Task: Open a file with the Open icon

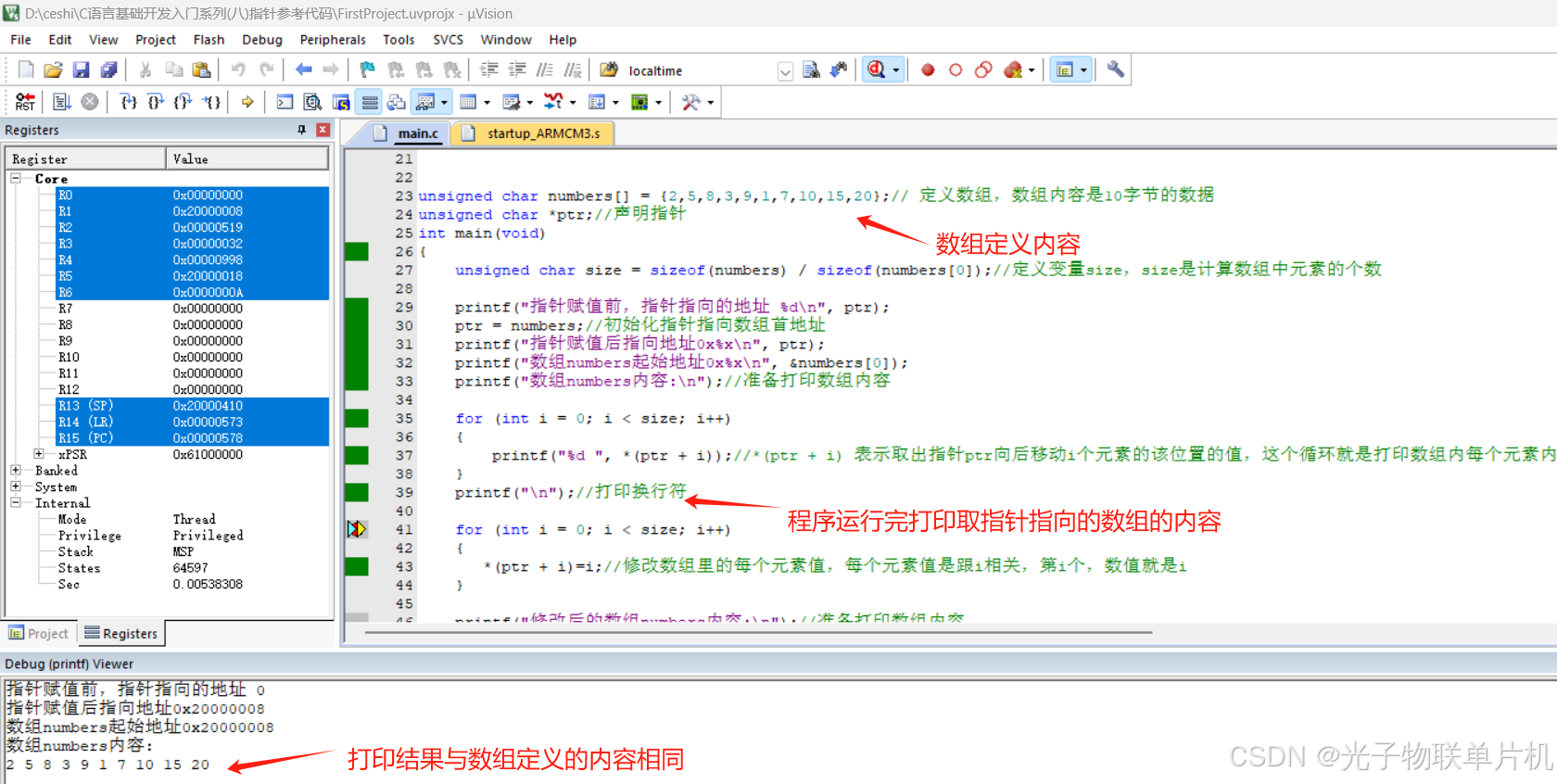Action: pyautogui.click(x=53, y=70)
